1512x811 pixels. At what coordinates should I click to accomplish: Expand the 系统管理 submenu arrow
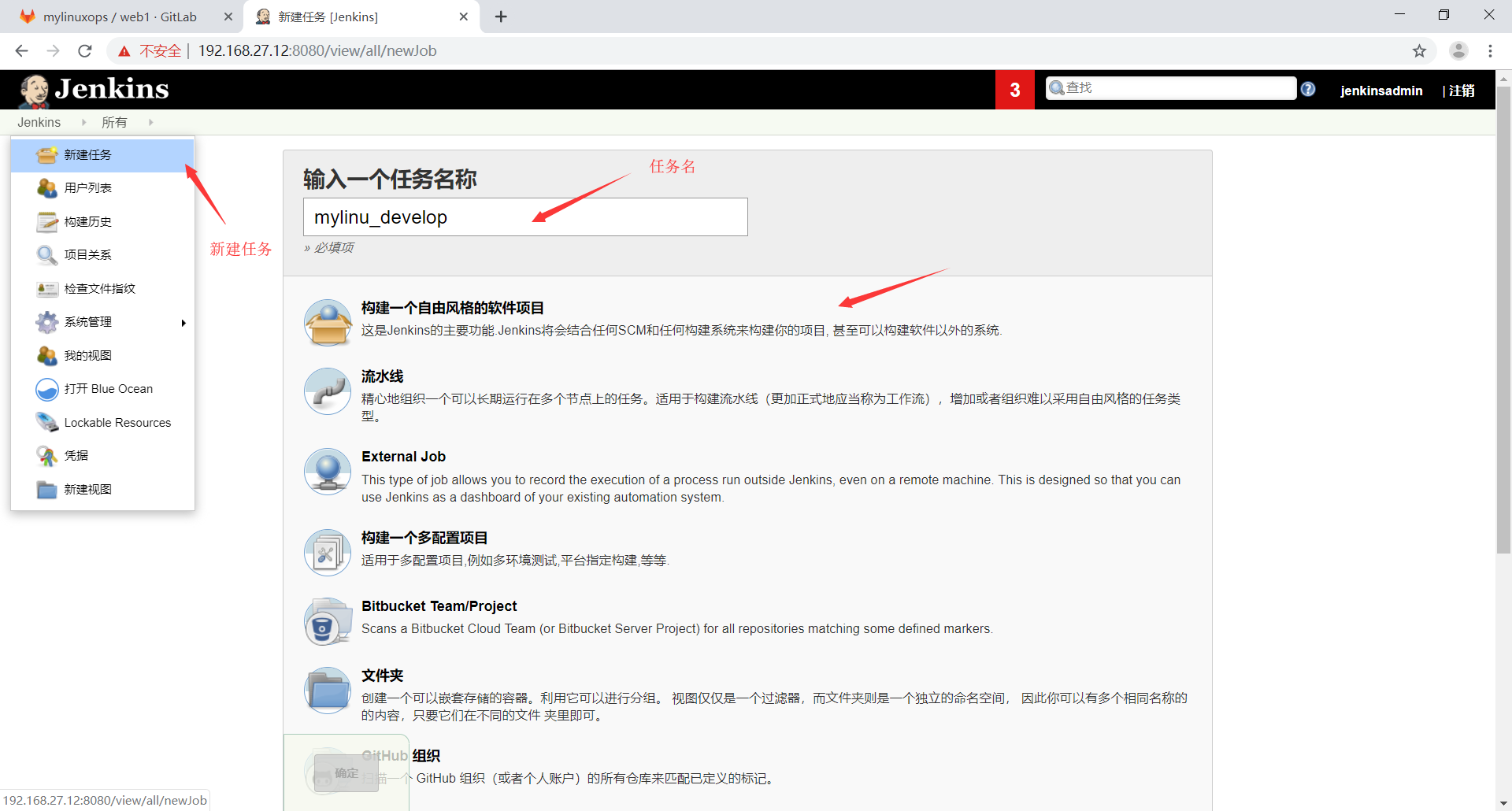coord(183,323)
